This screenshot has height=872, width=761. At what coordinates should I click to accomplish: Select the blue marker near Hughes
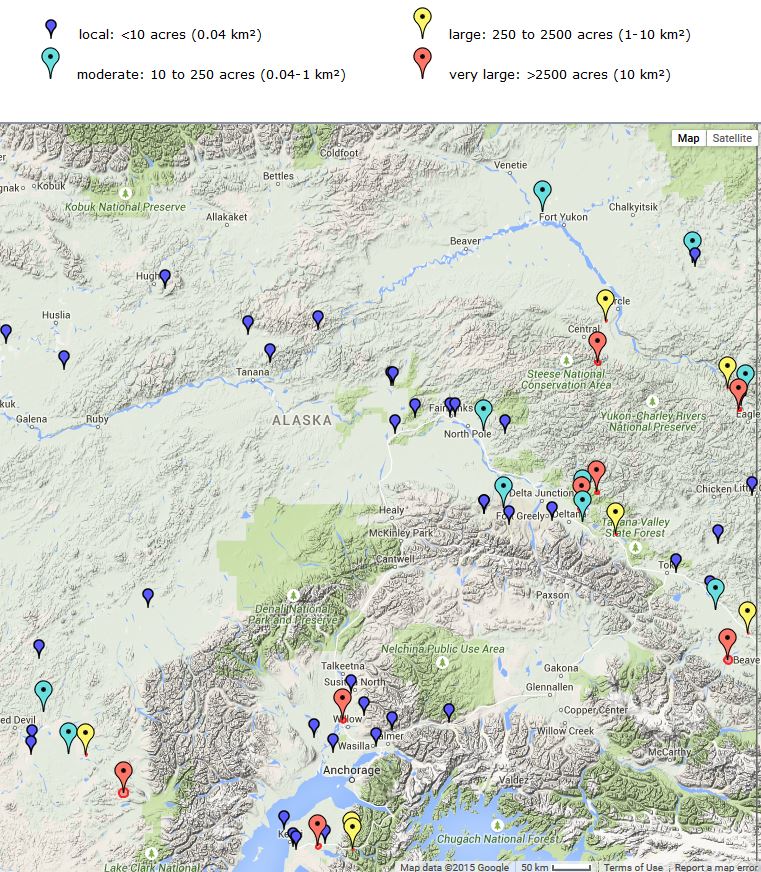[x=165, y=277]
